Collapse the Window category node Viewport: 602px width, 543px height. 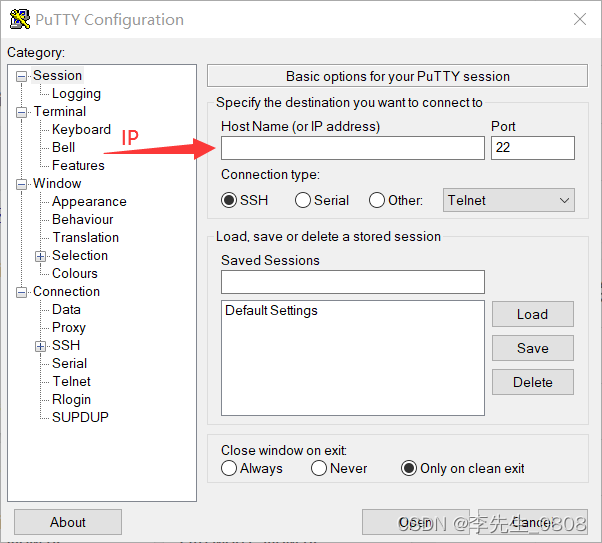(22, 184)
